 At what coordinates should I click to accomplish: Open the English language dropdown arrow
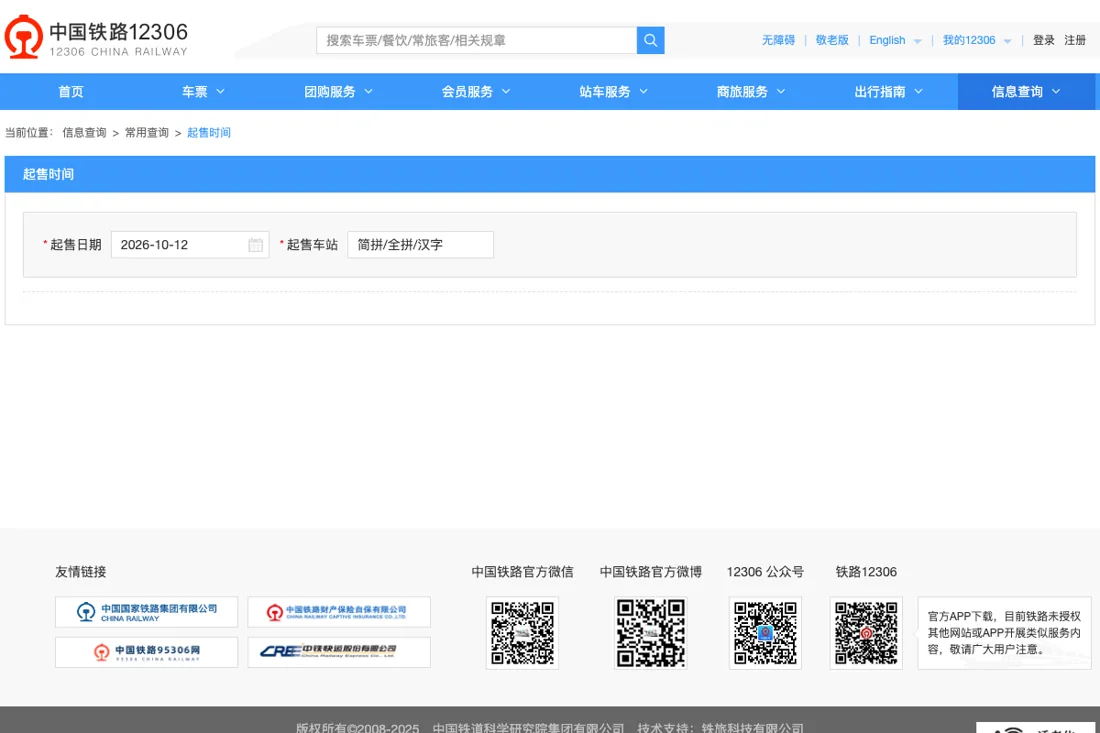(918, 41)
